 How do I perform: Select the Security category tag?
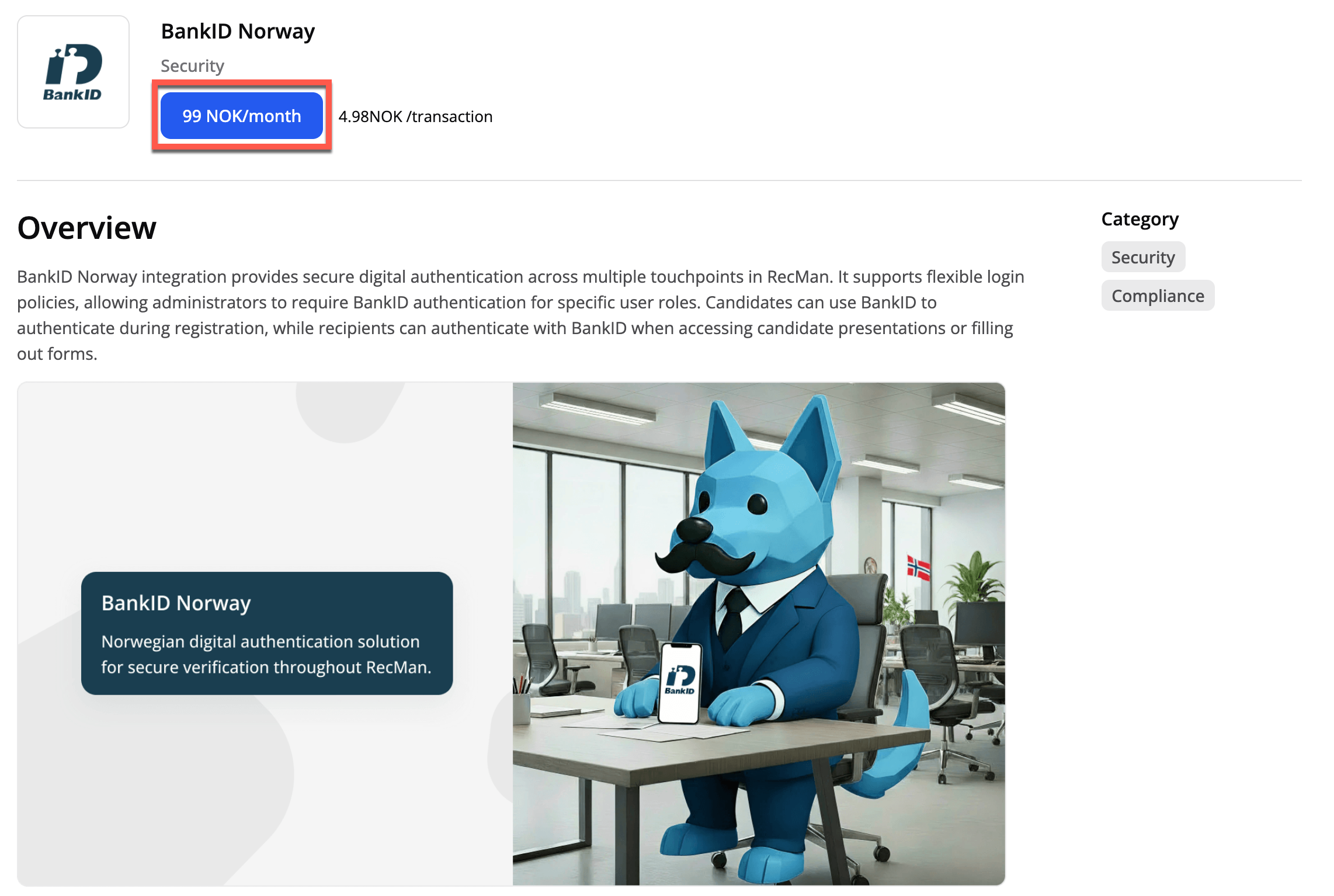[x=1143, y=257]
